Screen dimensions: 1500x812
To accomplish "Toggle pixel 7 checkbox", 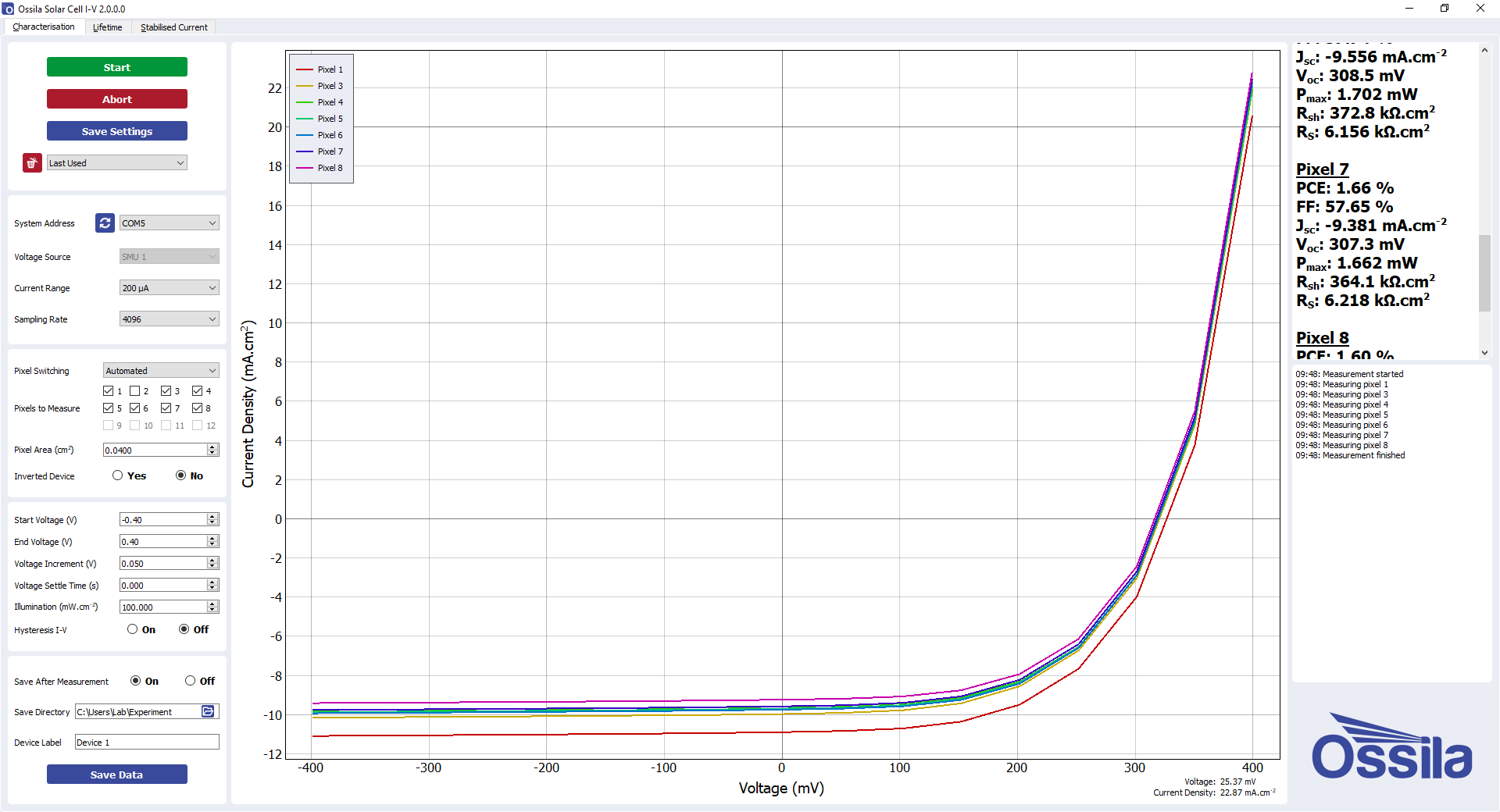I will (166, 408).
